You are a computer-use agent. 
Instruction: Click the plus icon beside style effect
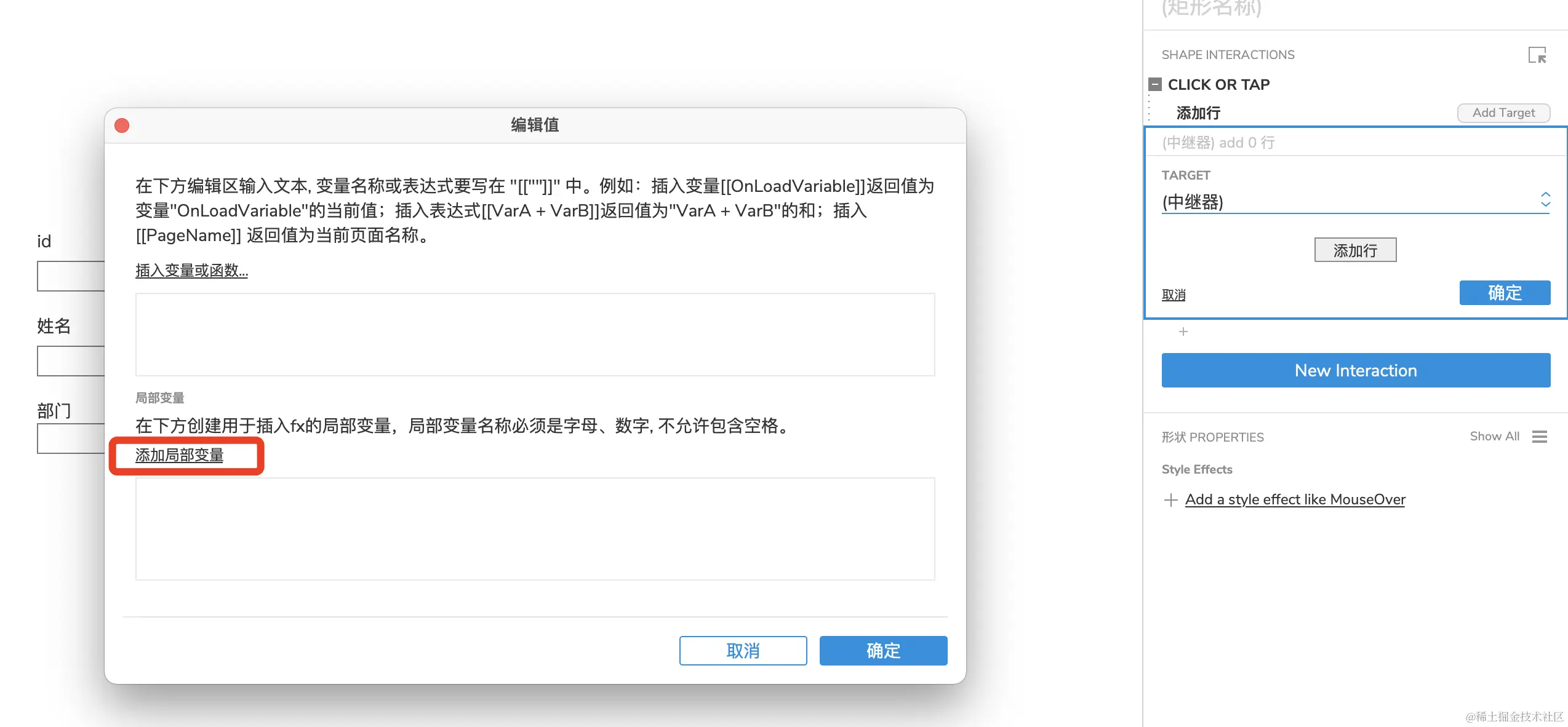click(1170, 500)
